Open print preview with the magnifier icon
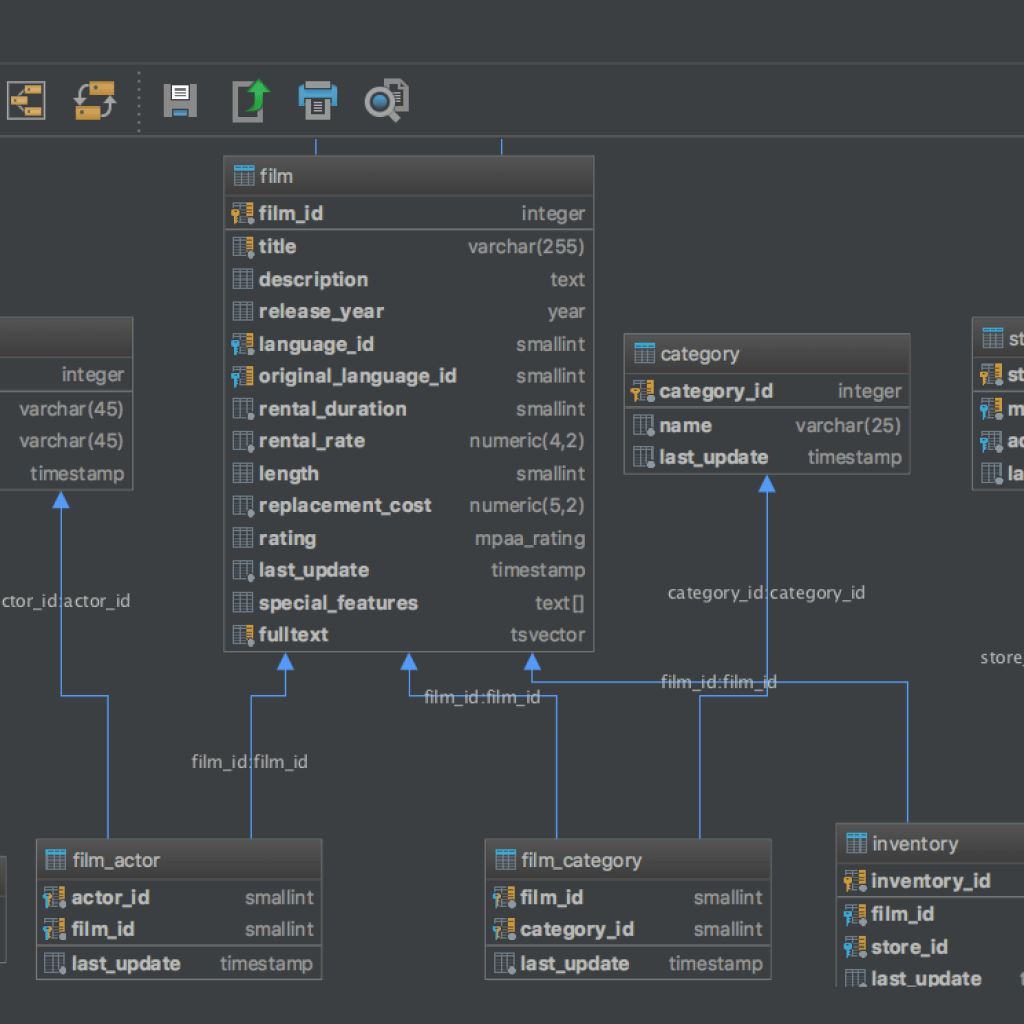This screenshot has width=1024, height=1024. click(385, 100)
